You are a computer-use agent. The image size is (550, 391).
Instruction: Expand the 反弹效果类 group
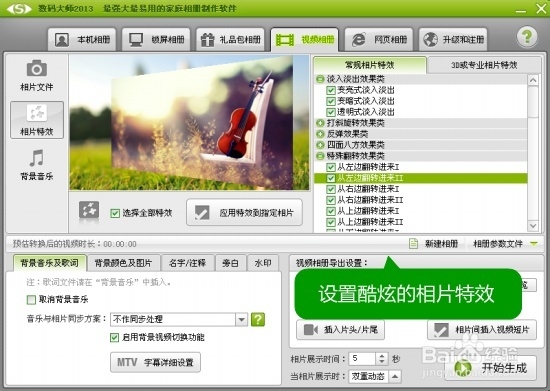320,134
